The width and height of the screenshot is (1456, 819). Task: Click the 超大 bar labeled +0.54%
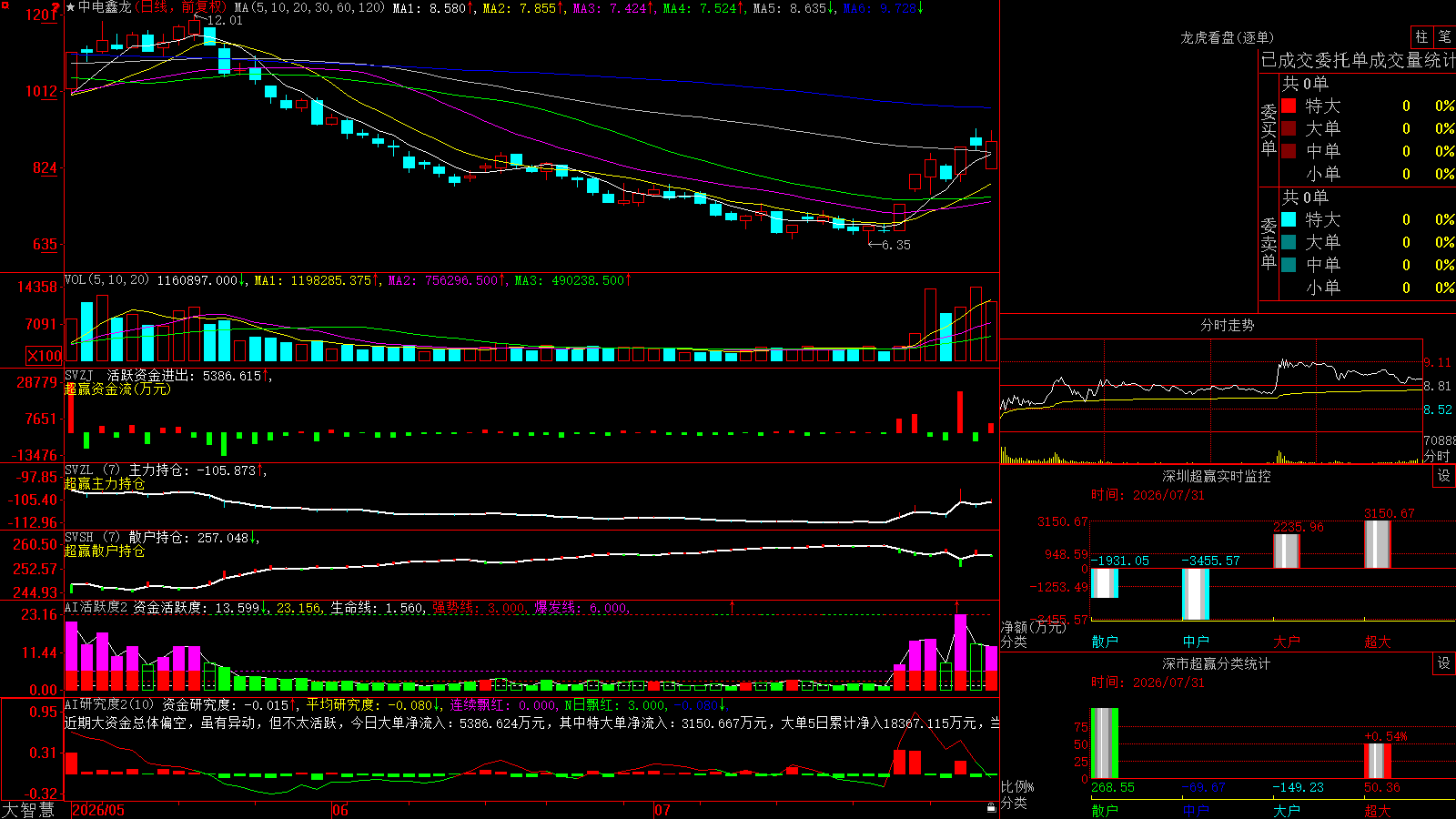[1378, 761]
